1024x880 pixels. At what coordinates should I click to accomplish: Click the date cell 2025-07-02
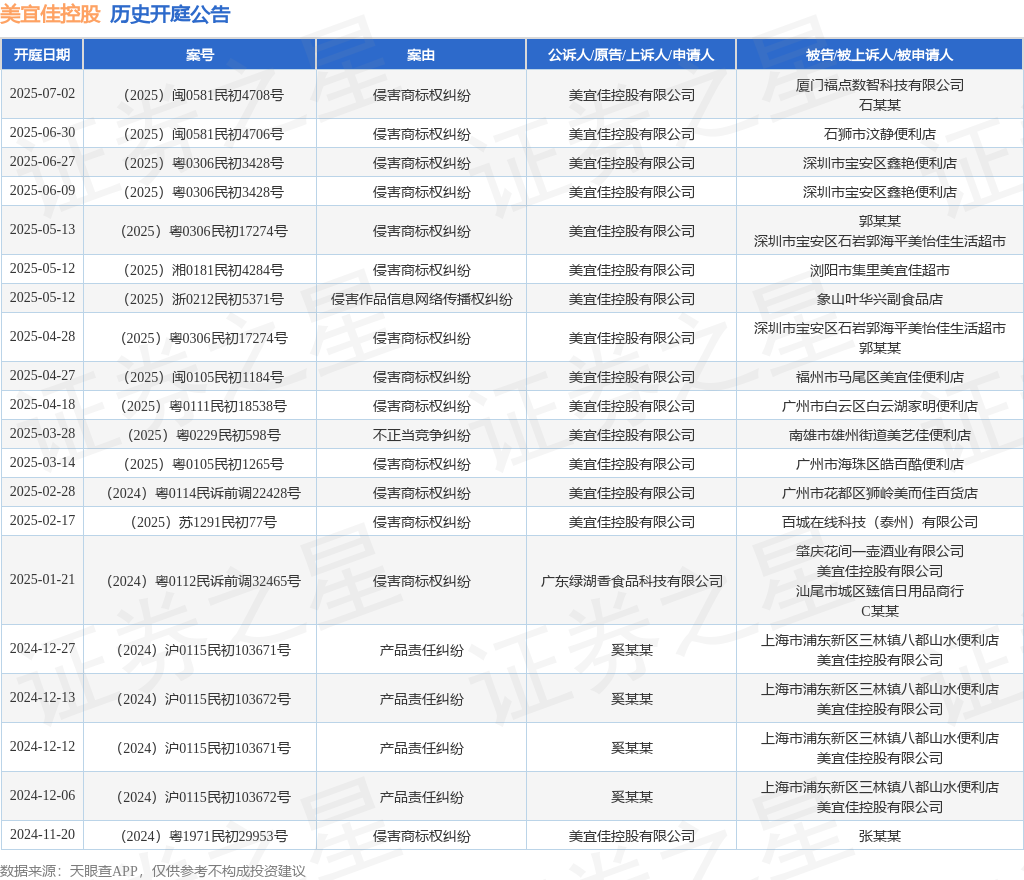click(42, 93)
